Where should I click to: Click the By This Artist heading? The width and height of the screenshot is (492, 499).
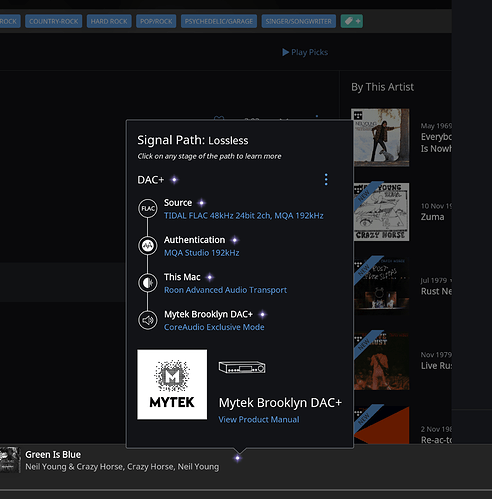click(382, 87)
